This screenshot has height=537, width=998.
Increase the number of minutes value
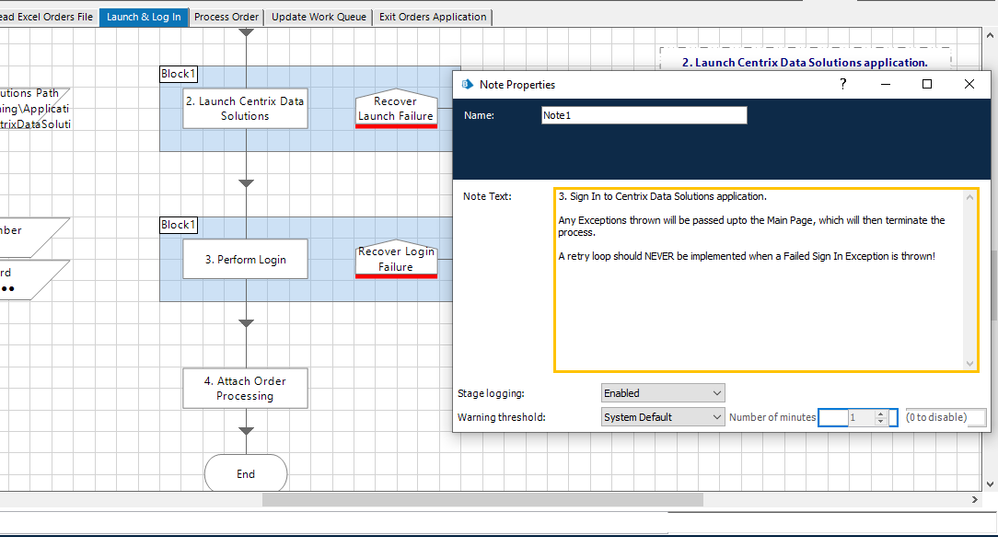pyautogui.click(x=880, y=413)
